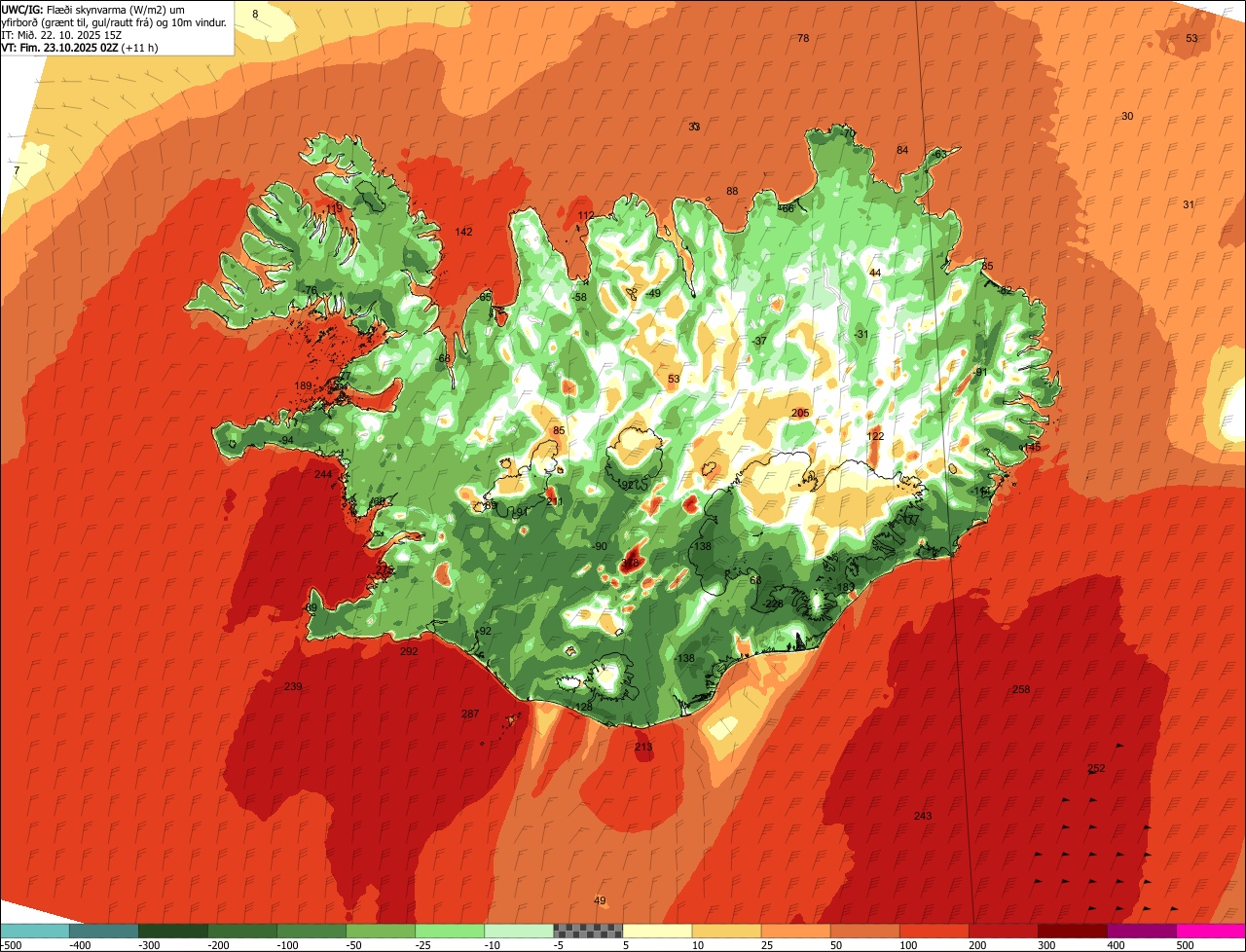The image size is (1246, 952).
Task: Click the map value '239' in the southwest sea
Action: coord(293,686)
